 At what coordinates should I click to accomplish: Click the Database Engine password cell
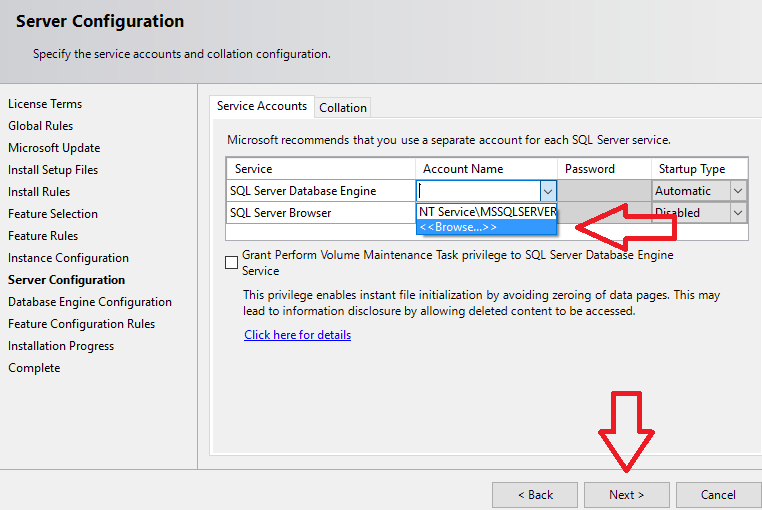click(604, 191)
